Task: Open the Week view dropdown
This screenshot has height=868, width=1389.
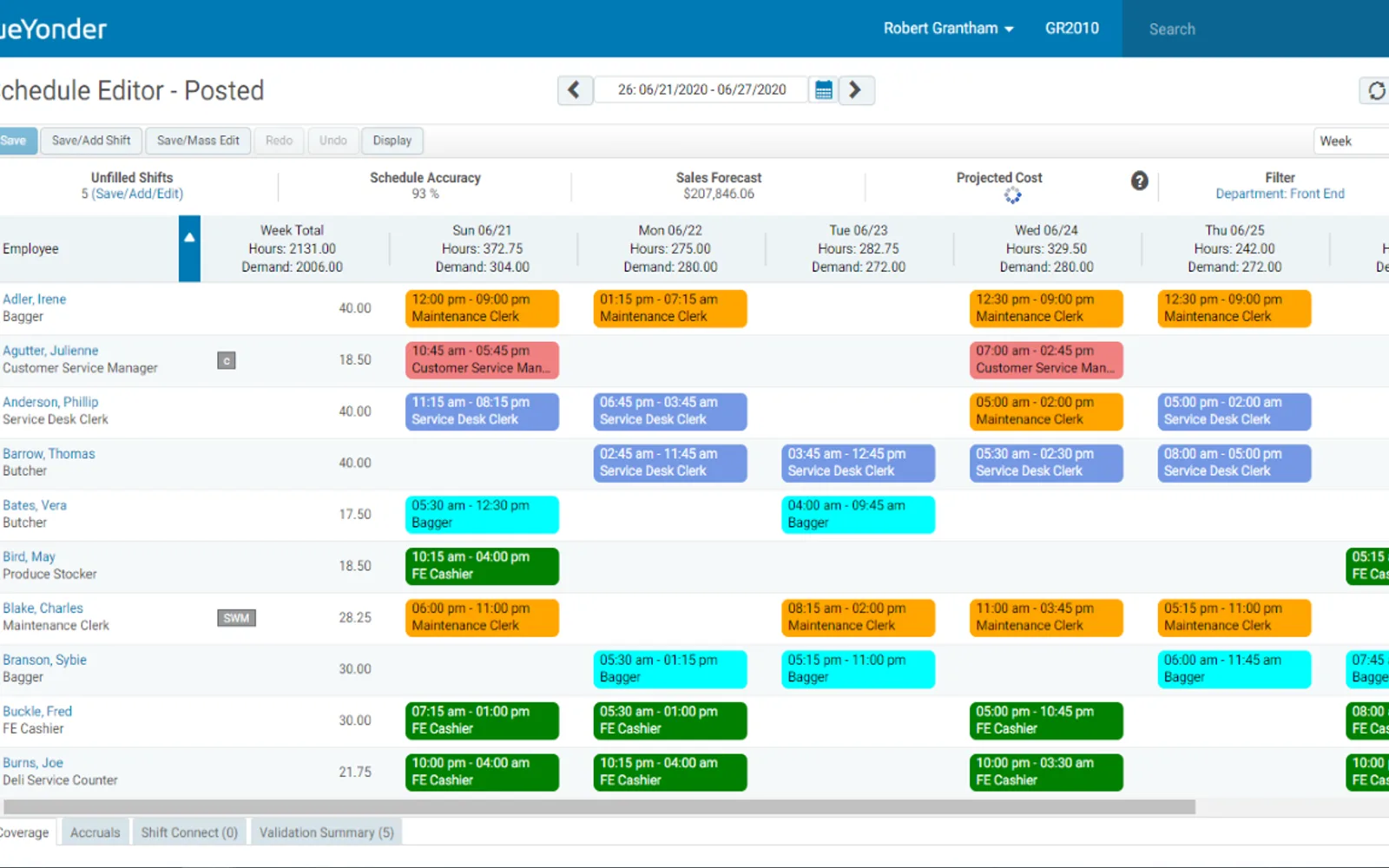Action: pos(1352,141)
